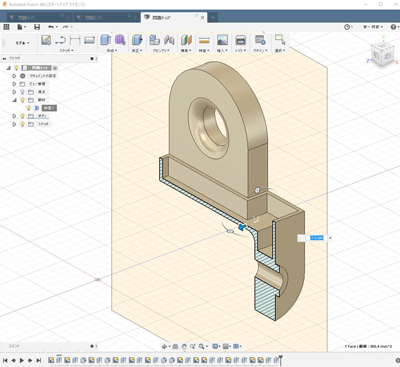
Task: Toggle visibility bulb of root component
Action: (16, 68)
